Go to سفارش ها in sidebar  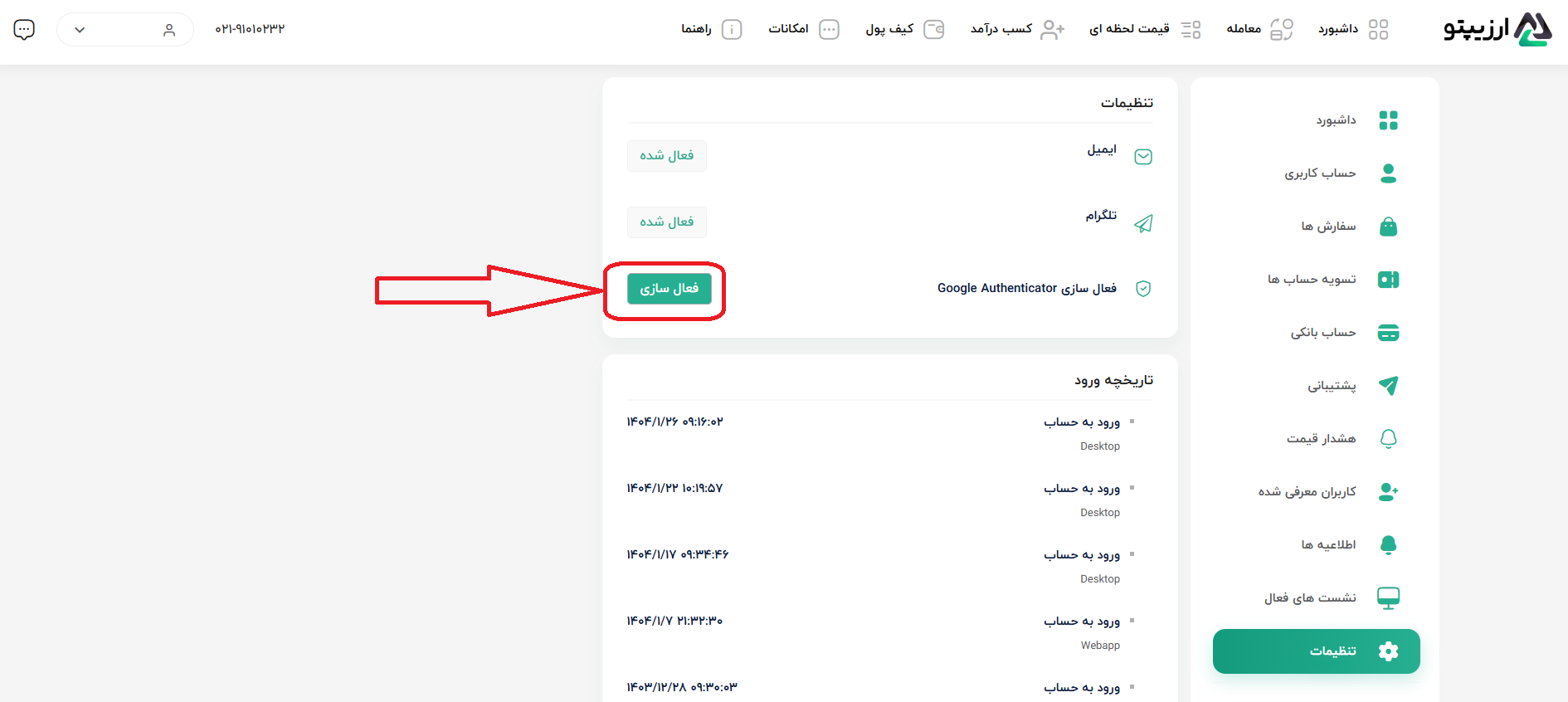[1328, 227]
